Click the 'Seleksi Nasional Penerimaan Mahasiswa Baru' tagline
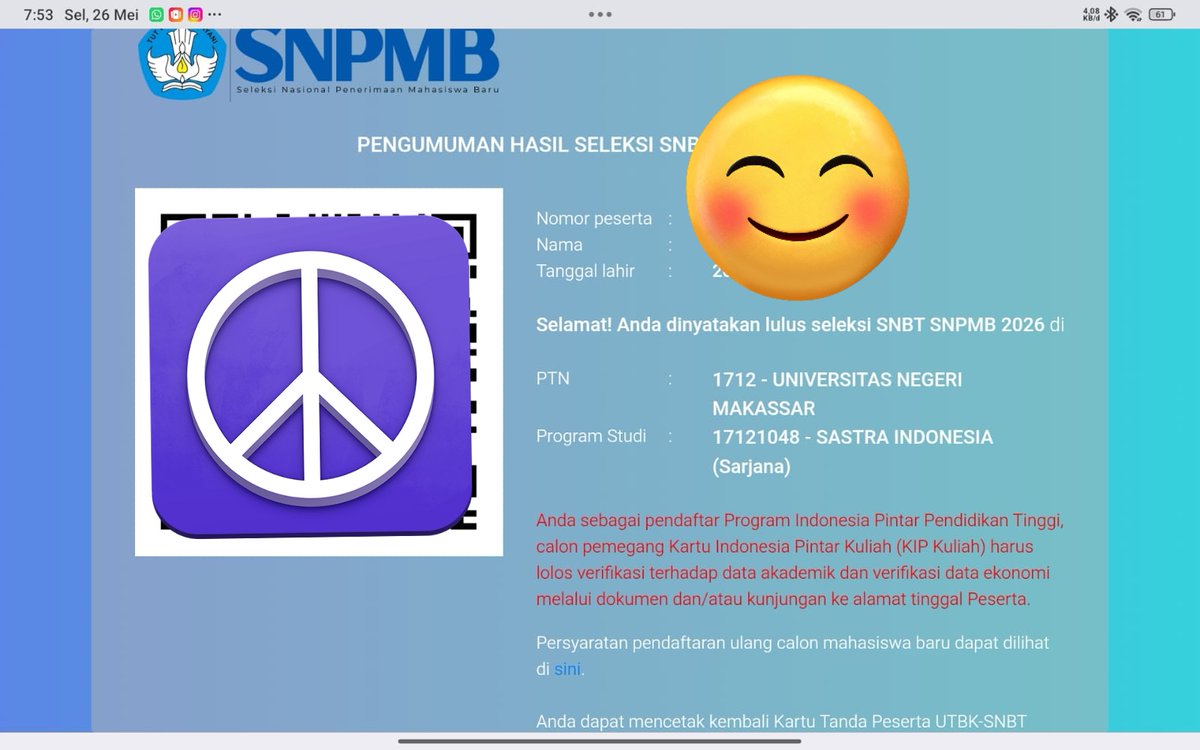Screen dimensions: 1200x750 367,89
